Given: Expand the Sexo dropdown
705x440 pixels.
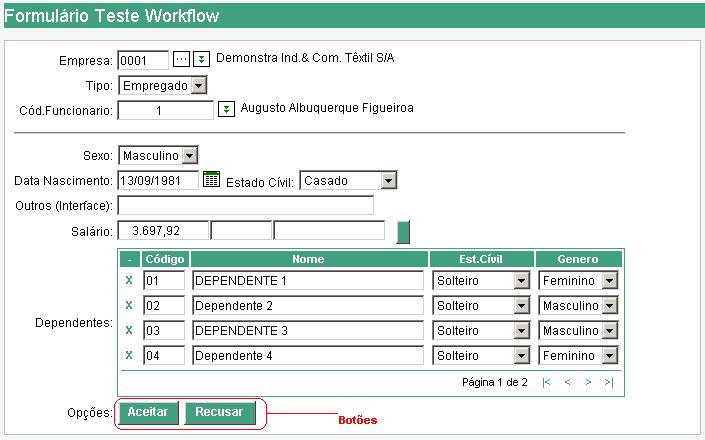Looking at the screenshot, I should [x=190, y=156].
